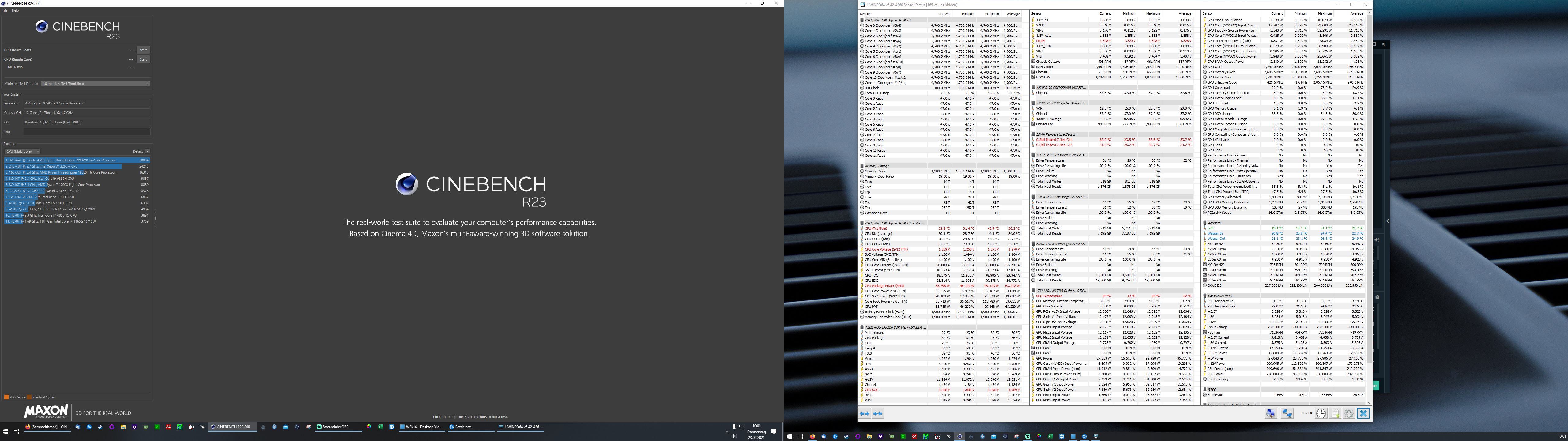Viewport: 1568px width, 441px height.
Task: Select the PSU Efficiency sensor row
Action: pos(1284,379)
